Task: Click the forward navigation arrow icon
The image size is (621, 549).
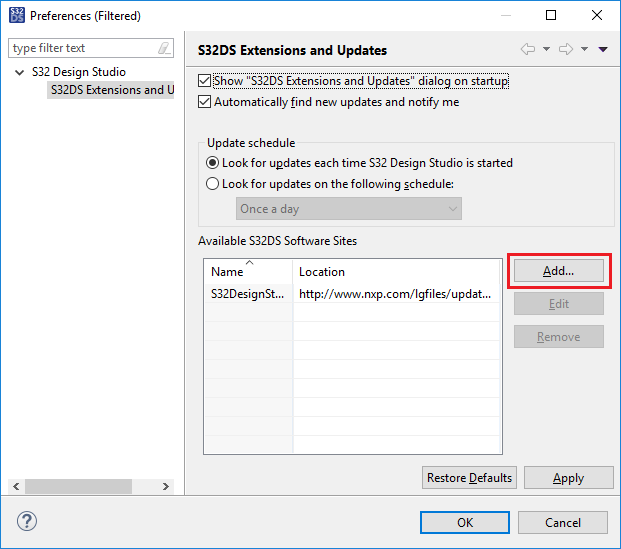Action: pos(566,49)
